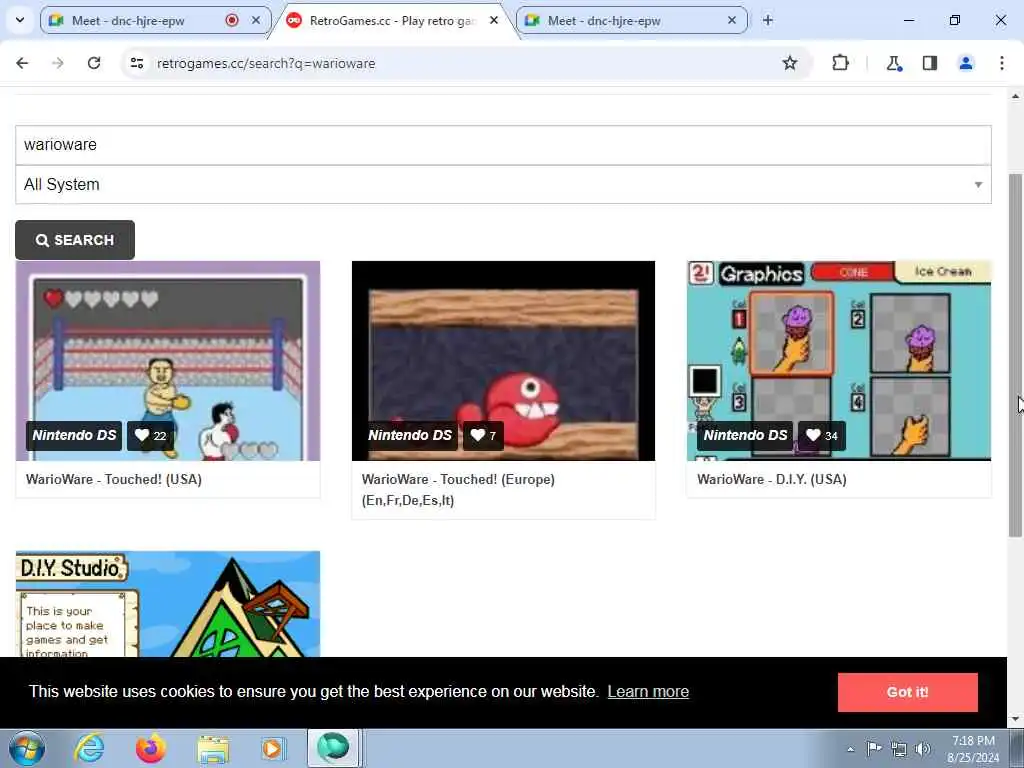
Task: Open WarioWare Touched Europe thumbnail
Action: point(503,360)
